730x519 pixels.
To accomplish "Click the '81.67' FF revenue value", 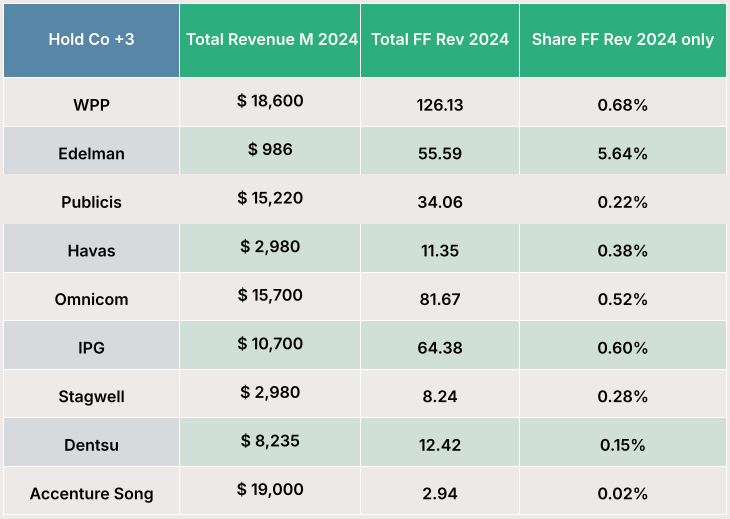I will click(x=440, y=297).
